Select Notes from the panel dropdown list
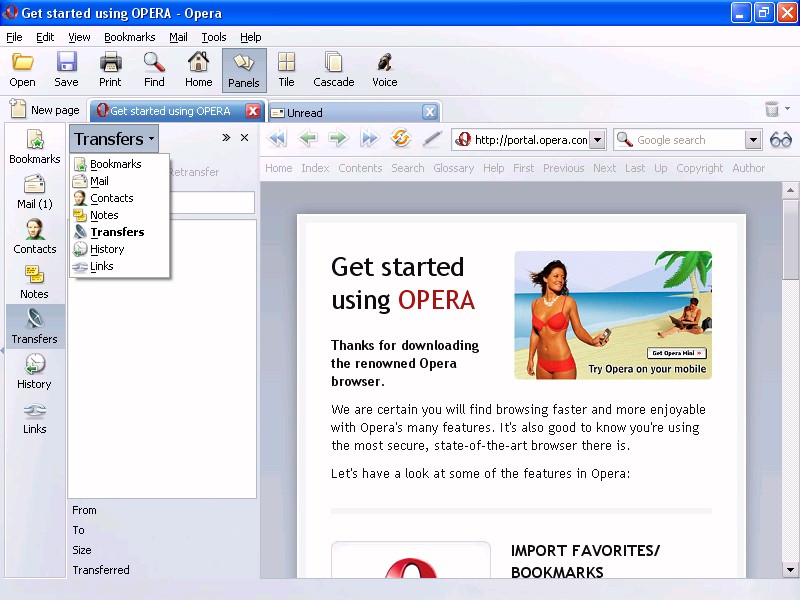This screenshot has height=600, width=800. click(104, 215)
